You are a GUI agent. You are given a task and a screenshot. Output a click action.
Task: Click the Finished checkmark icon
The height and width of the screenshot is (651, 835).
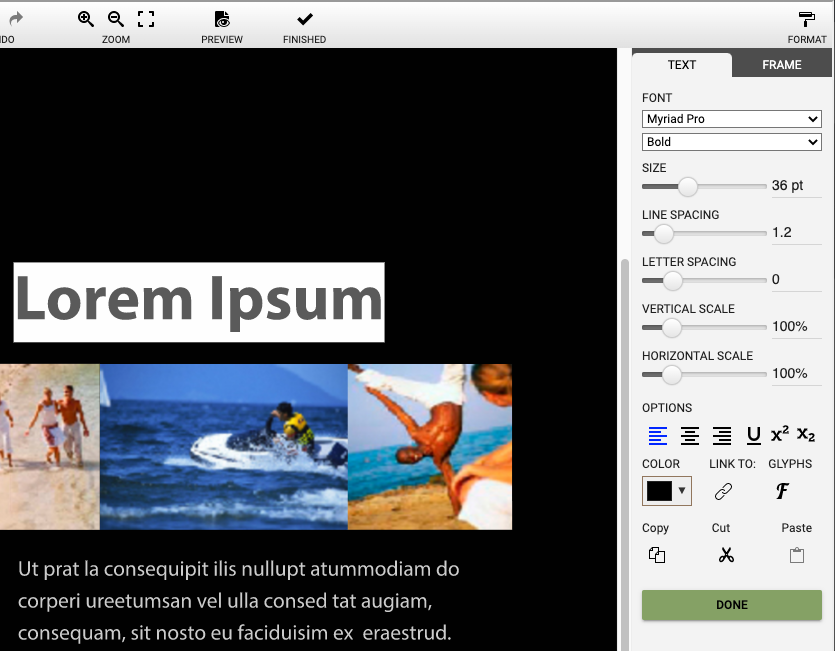tap(305, 19)
